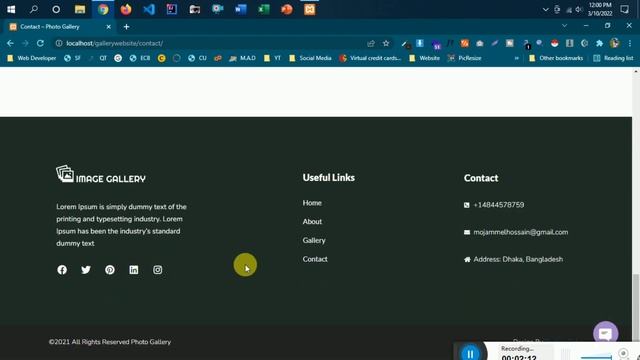Viewport: 640px width, 360px height.
Task: Open the Reading list panel
Action: pyautogui.click(x=613, y=58)
